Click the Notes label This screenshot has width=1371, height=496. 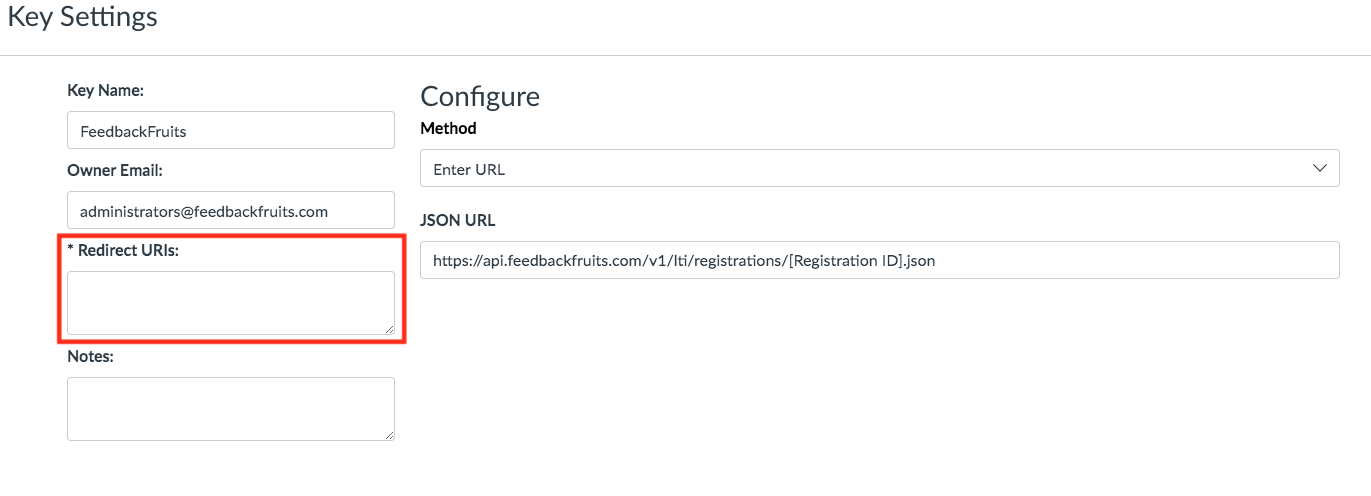coord(90,356)
